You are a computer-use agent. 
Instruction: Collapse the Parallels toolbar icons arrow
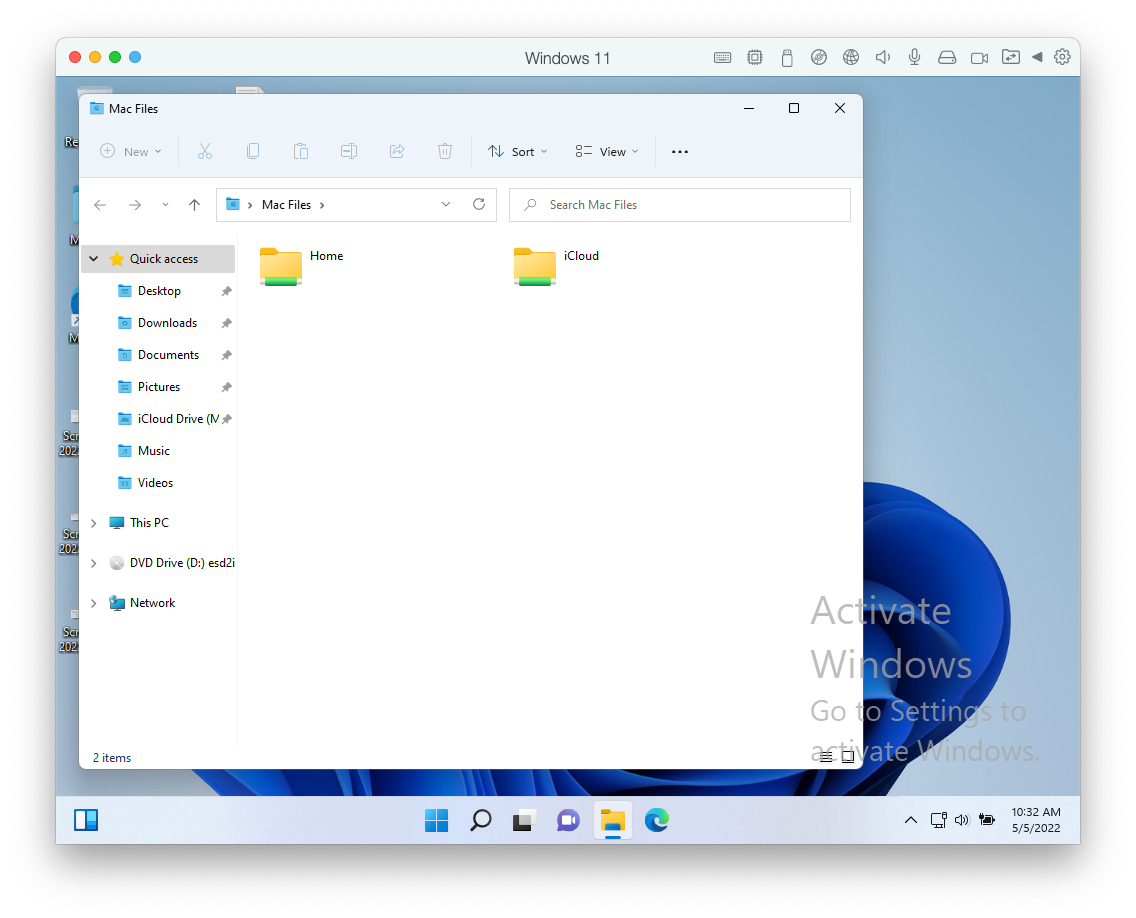1037,57
